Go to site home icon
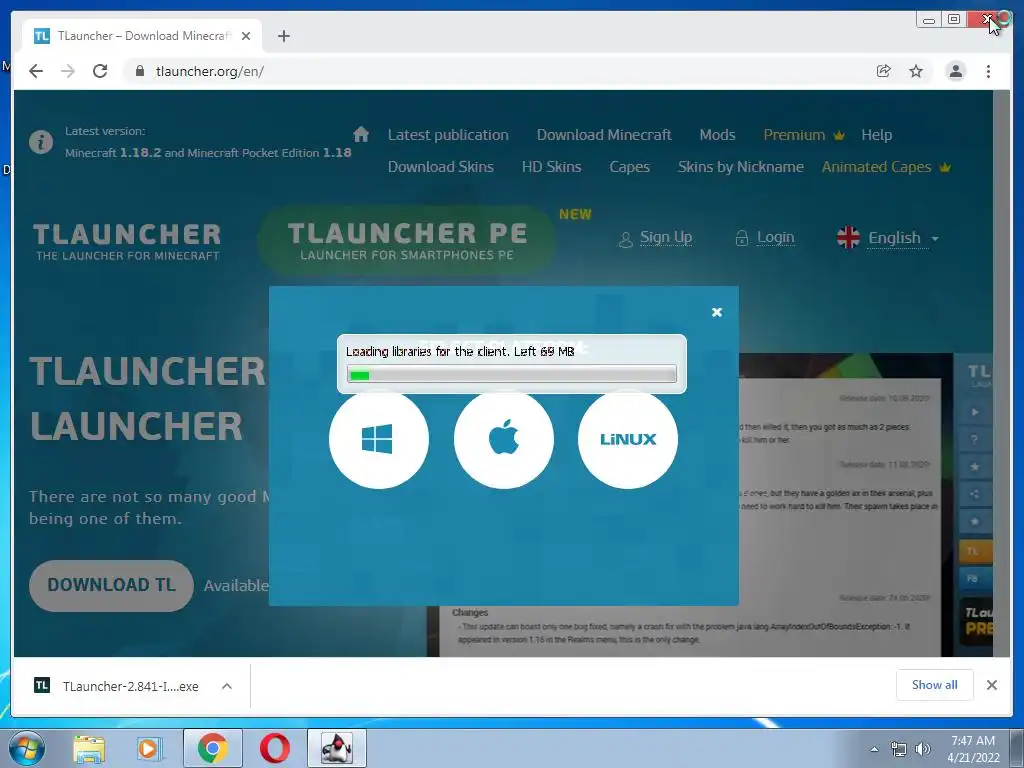 360,135
